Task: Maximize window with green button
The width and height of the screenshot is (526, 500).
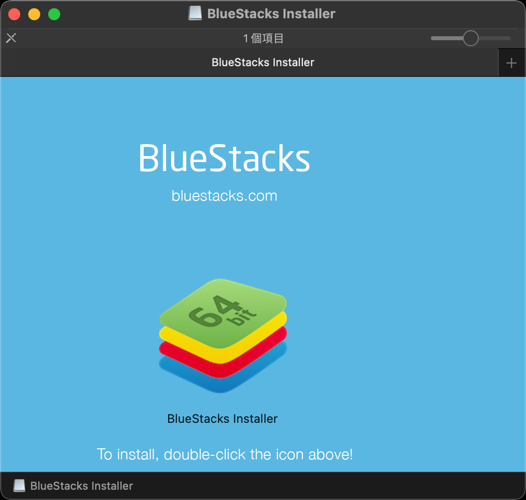Action: coord(54,14)
